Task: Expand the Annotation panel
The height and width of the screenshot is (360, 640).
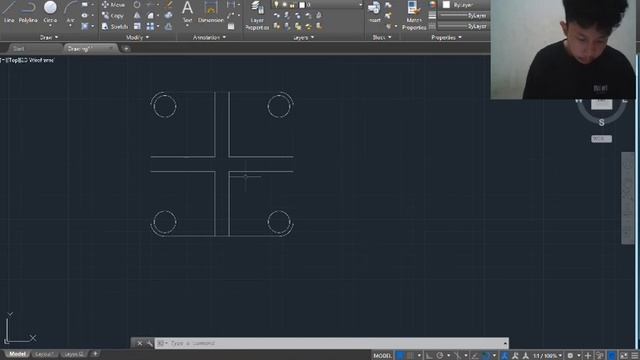Action: (x=209, y=37)
